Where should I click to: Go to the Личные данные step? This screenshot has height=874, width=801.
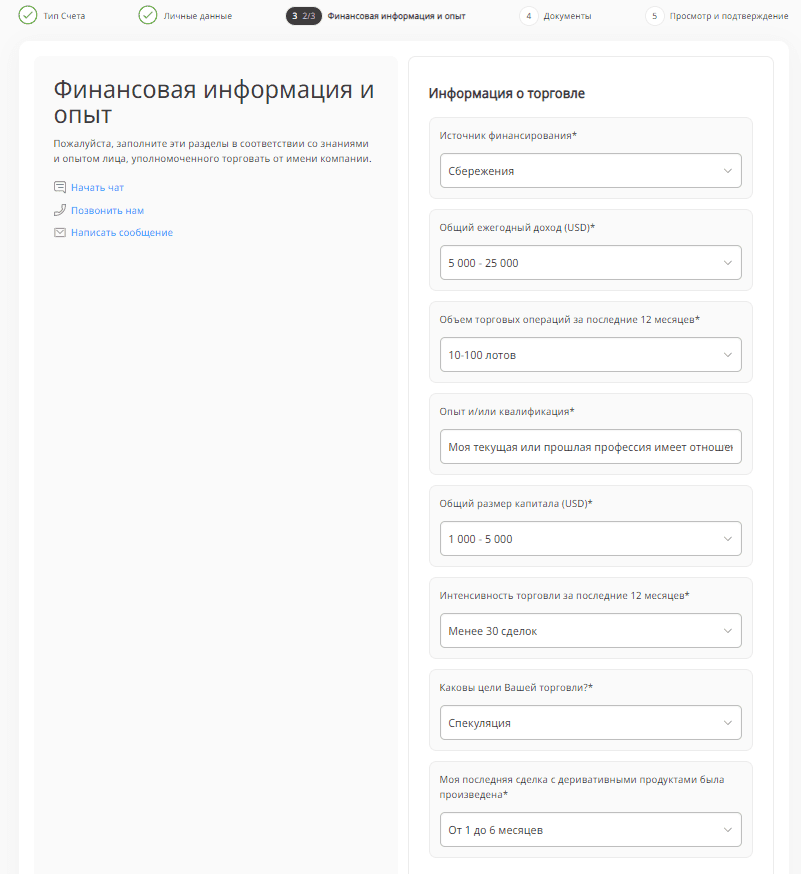[197, 16]
